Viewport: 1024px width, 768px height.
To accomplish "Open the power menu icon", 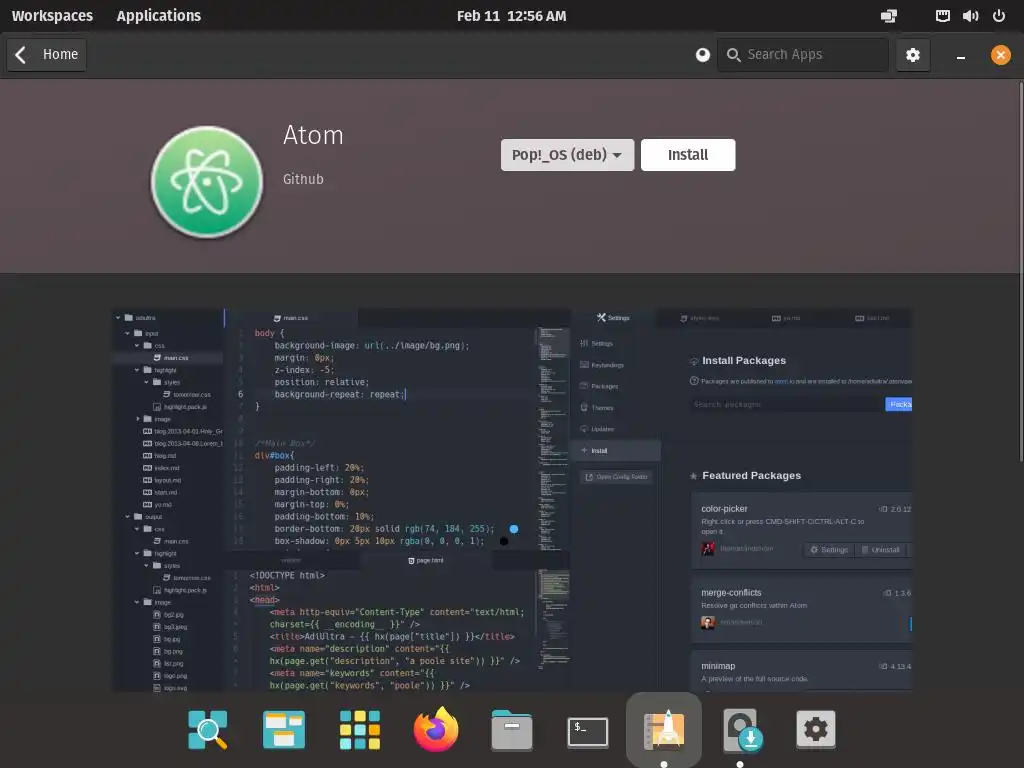I will click(x=999, y=16).
